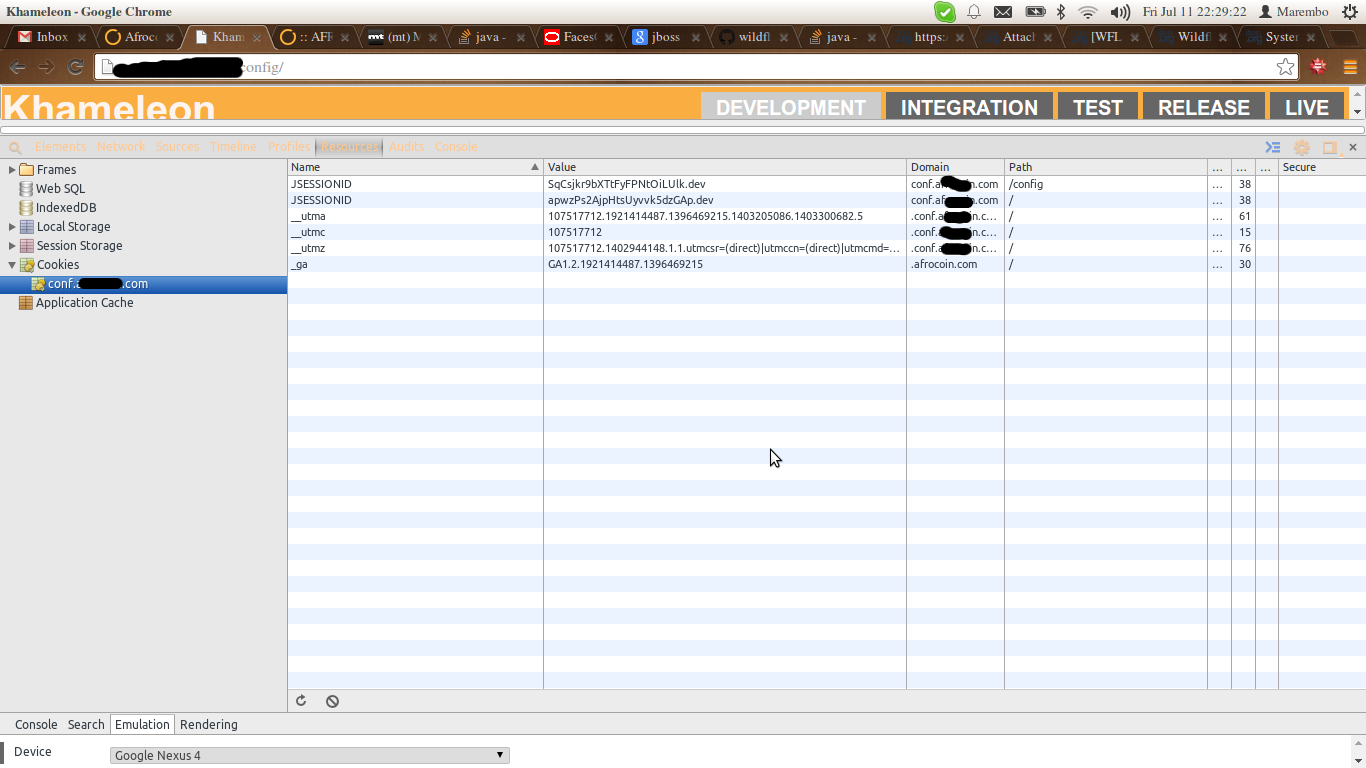Sort cookies by Path column header
This screenshot has width=1366, height=768.
tap(1106, 167)
